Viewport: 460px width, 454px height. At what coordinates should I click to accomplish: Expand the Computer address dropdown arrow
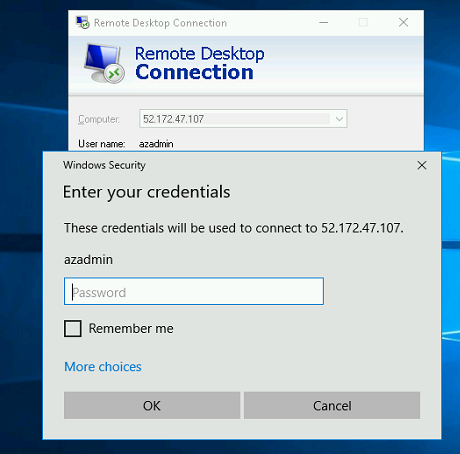[x=339, y=119]
